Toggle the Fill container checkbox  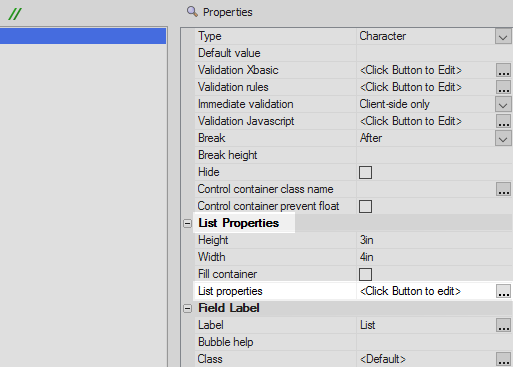coord(365,275)
